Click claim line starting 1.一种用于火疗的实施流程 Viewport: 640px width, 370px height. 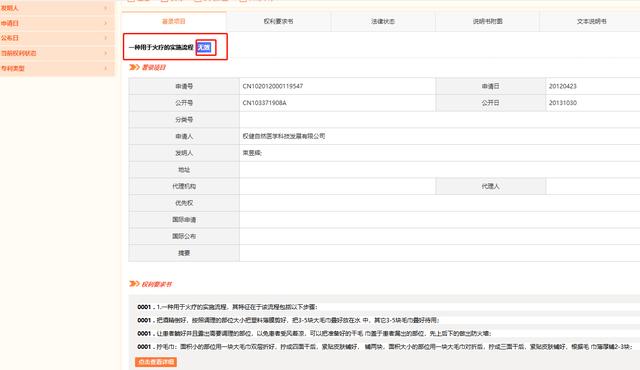point(237,307)
